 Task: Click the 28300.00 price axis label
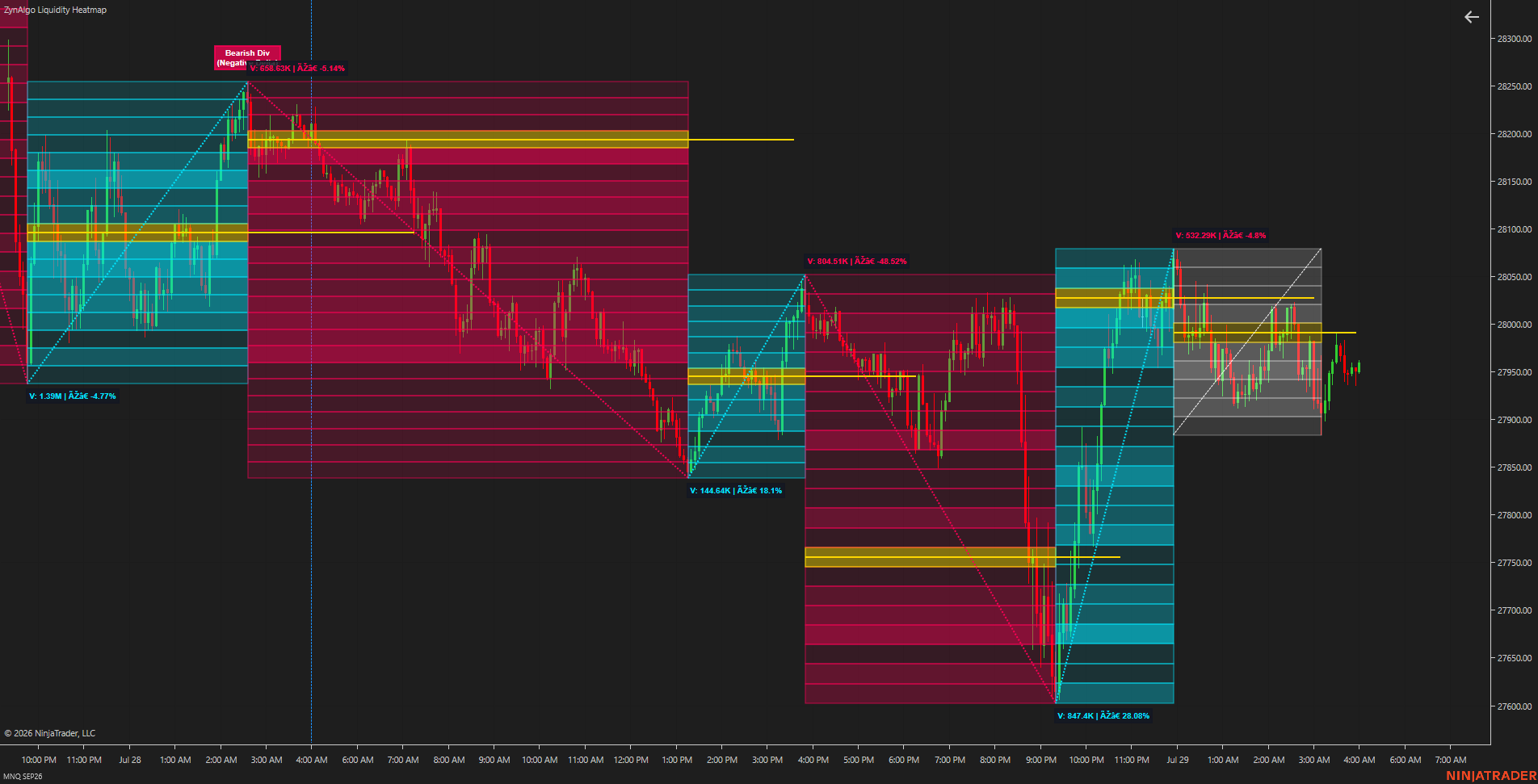click(1515, 39)
